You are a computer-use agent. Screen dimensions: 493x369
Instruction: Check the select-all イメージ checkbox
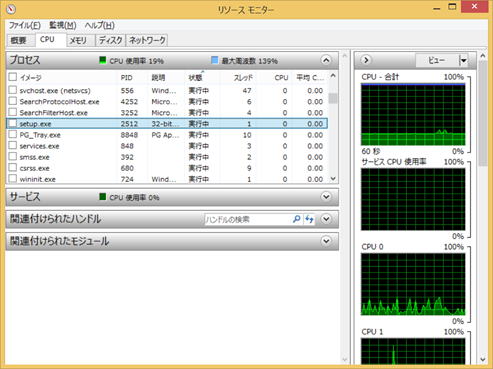point(13,77)
